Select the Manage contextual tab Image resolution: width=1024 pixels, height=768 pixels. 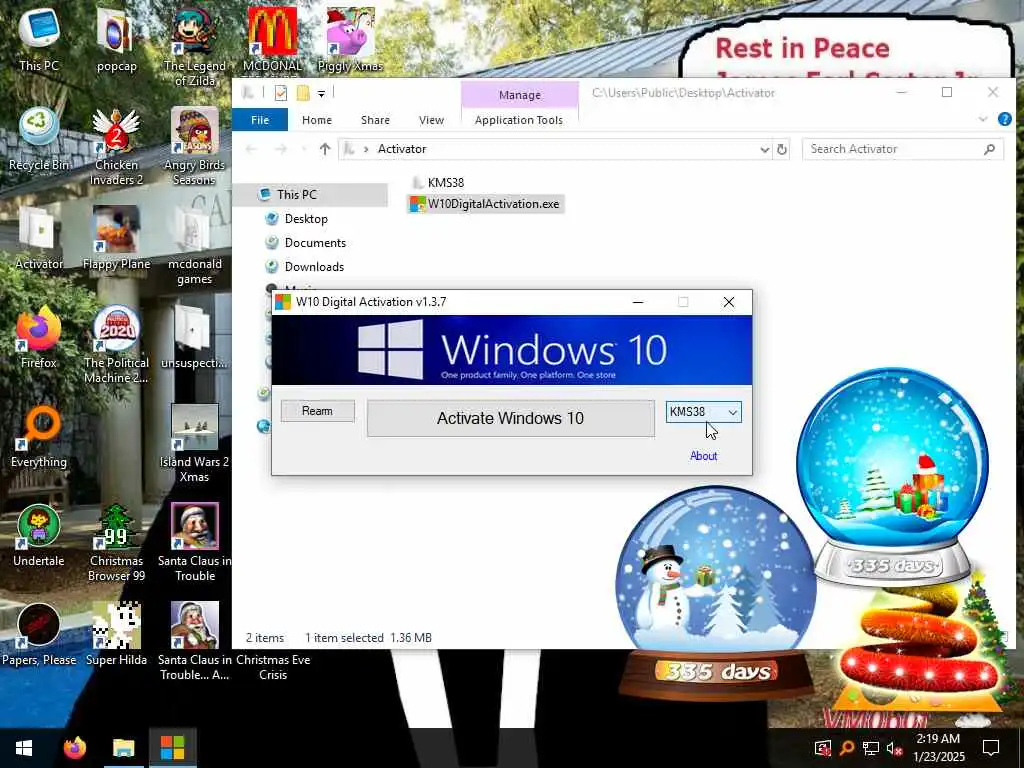520,95
